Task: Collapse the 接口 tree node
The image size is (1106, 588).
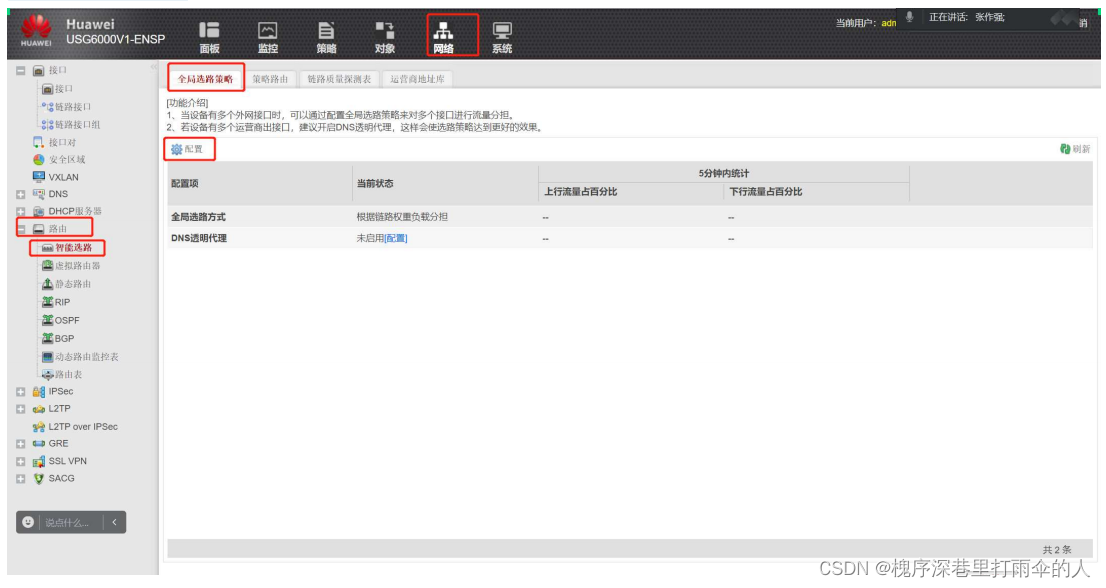Action: tap(20, 71)
